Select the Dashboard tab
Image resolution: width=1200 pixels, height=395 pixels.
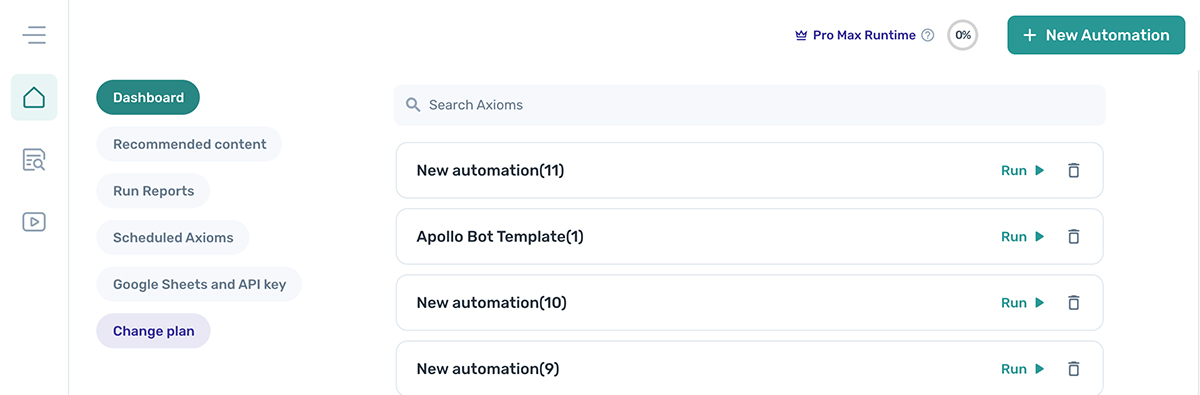pos(148,98)
